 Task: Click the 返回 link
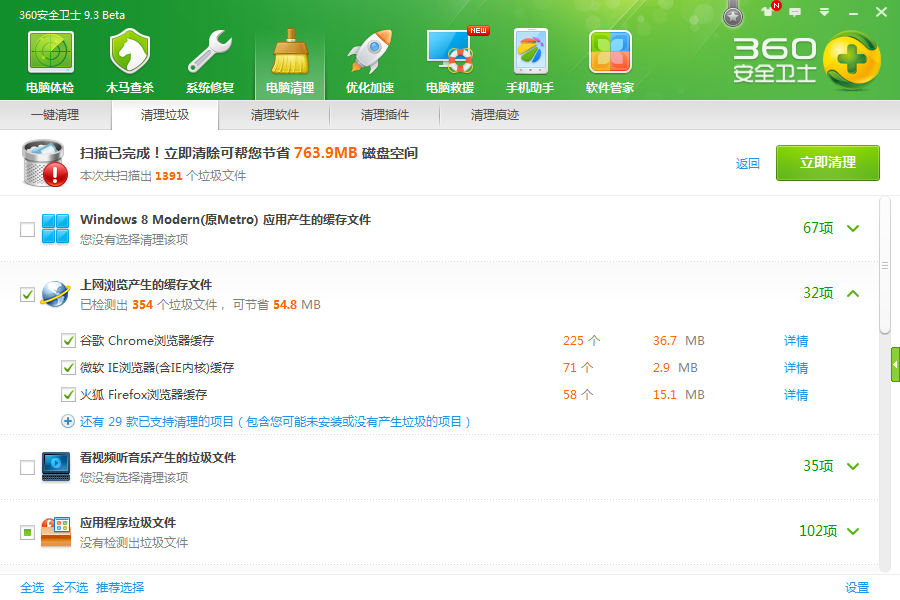pos(747,164)
